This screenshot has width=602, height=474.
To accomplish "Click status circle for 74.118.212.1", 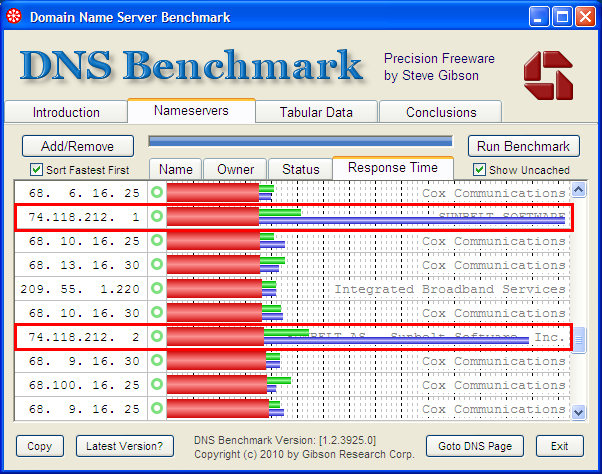I will (x=157, y=216).
